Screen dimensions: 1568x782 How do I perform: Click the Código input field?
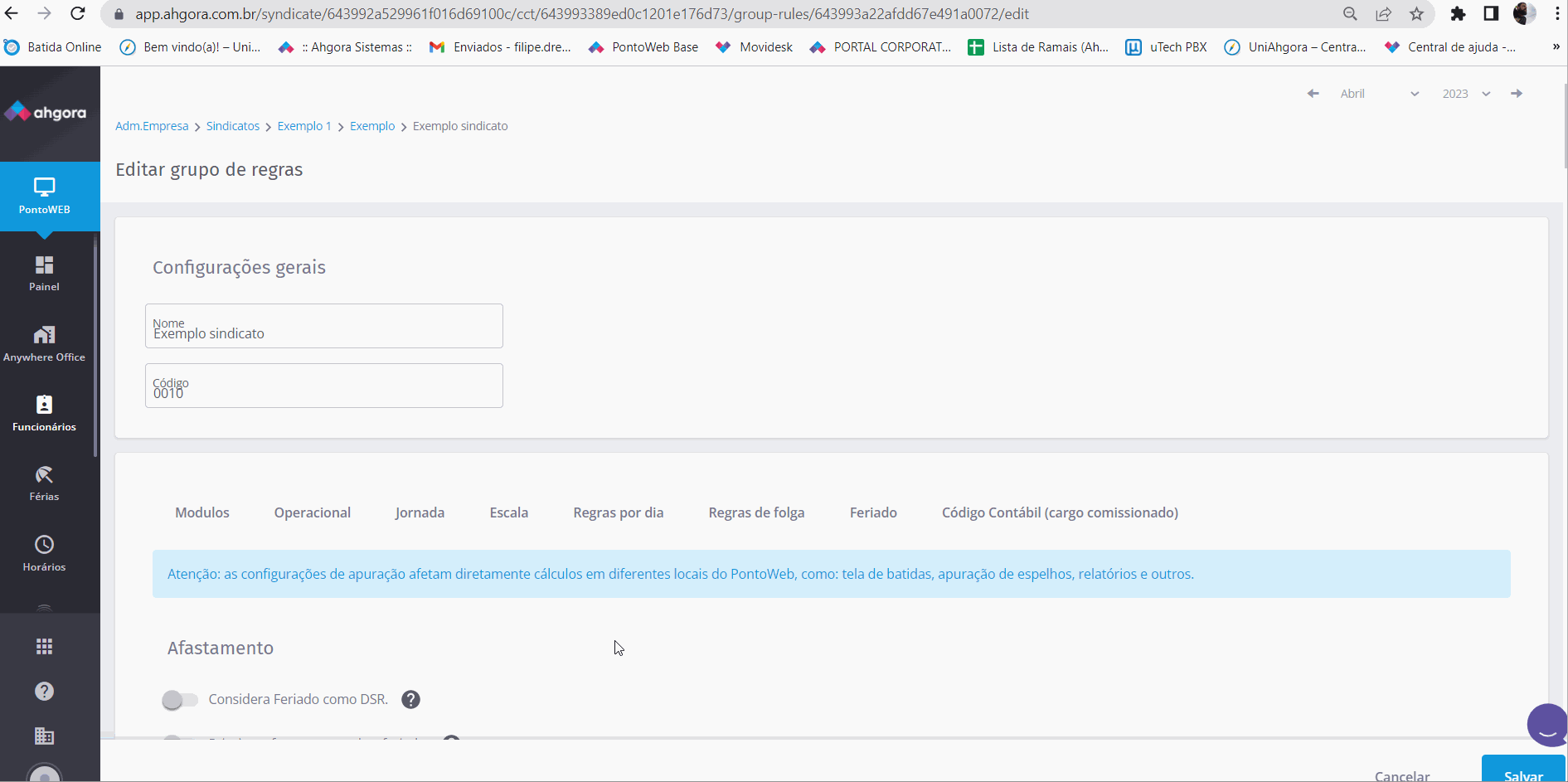coord(324,386)
